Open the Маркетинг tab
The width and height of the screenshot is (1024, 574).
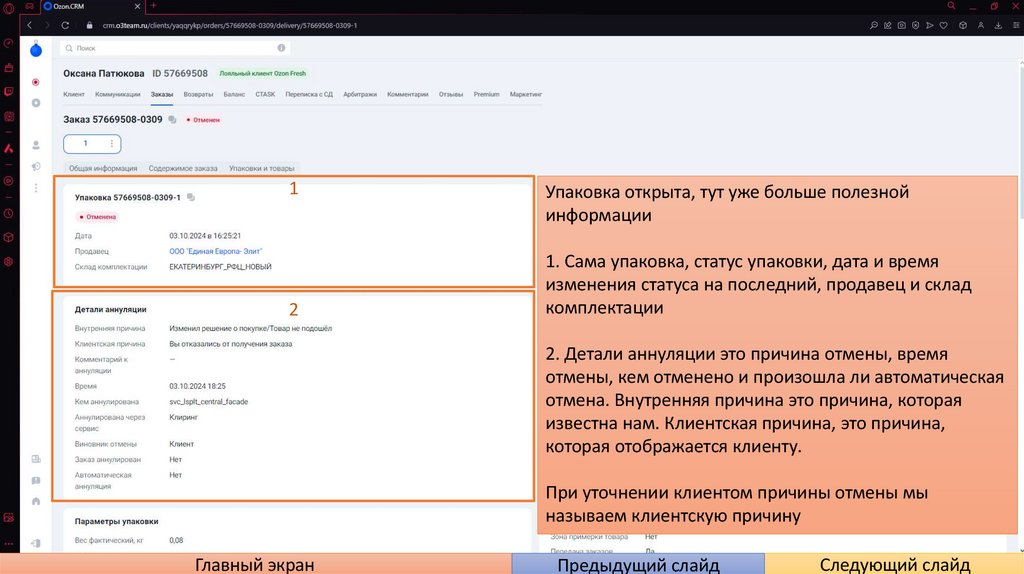click(x=526, y=94)
